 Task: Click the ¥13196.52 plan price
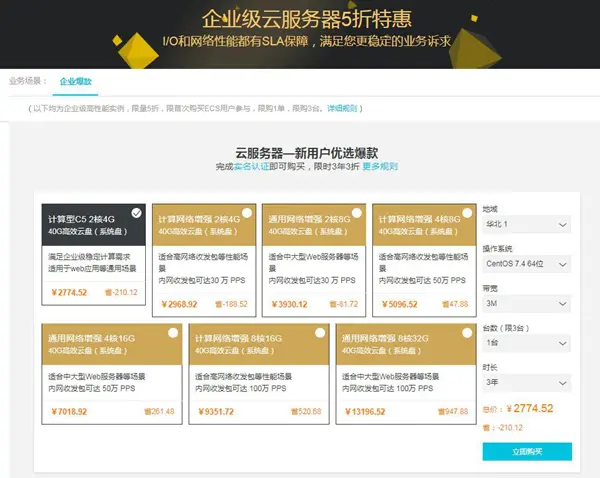365,412
